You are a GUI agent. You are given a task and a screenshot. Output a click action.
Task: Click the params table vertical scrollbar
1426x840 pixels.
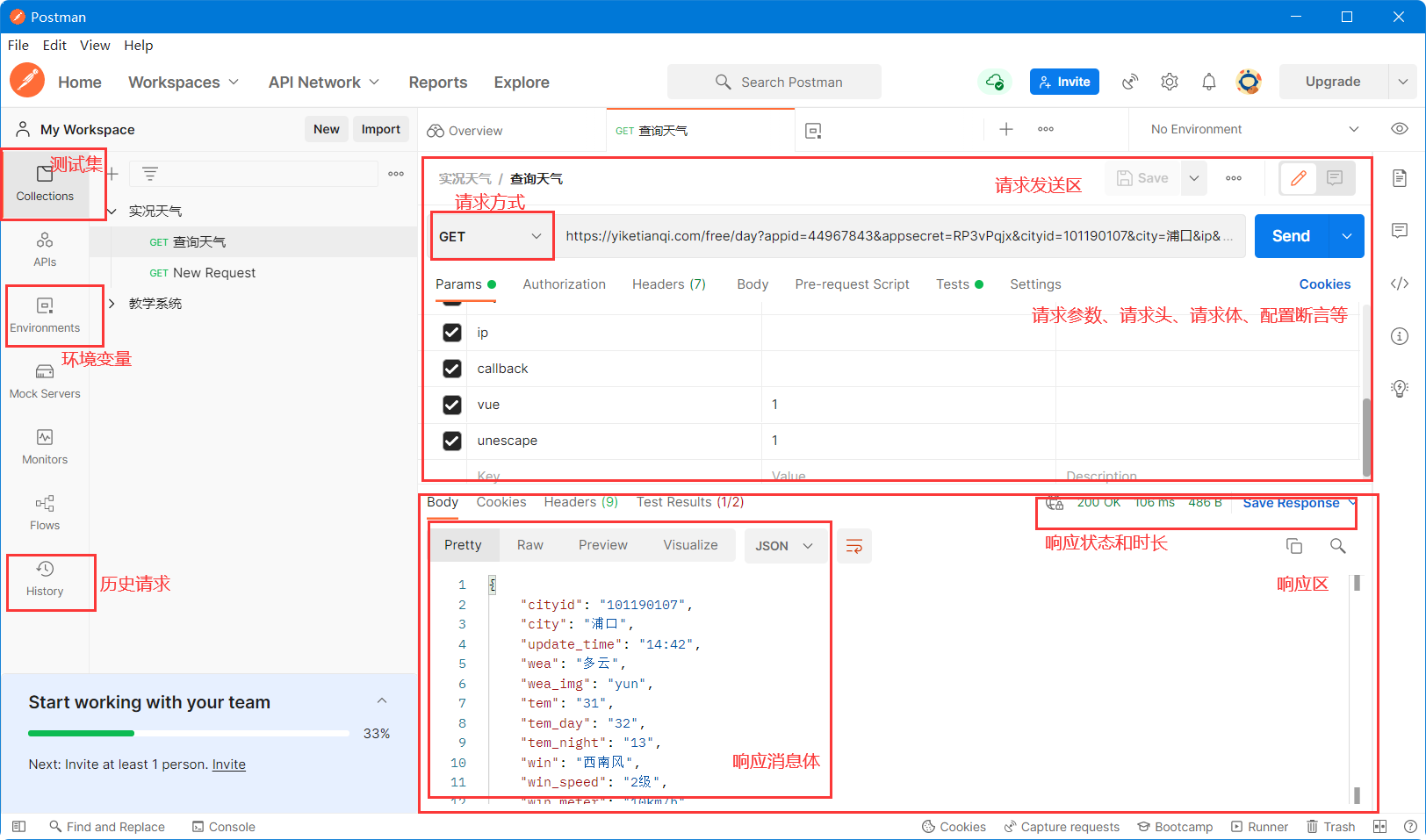click(x=1366, y=436)
